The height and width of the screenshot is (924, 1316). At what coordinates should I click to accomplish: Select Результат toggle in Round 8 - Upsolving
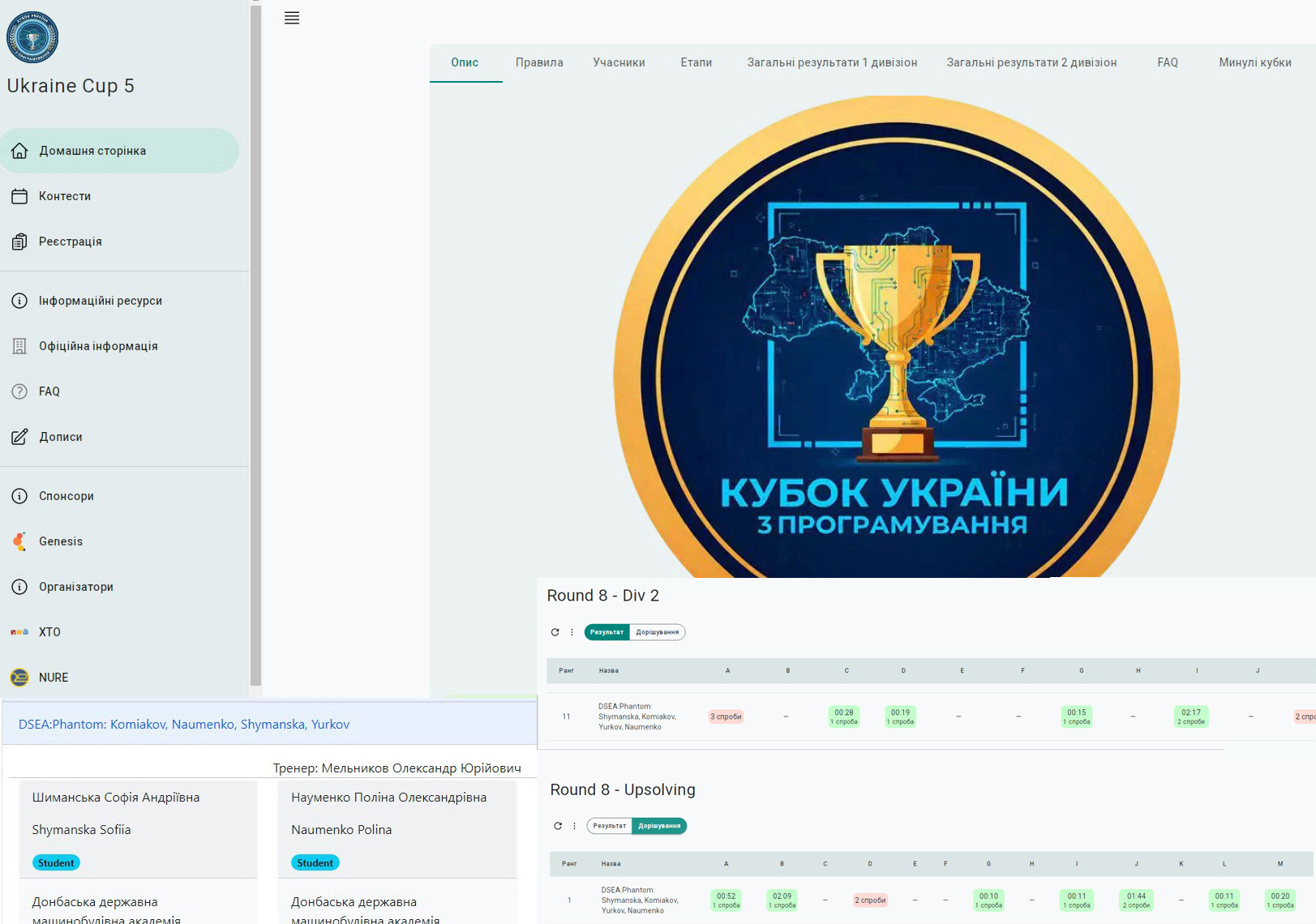click(x=610, y=826)
